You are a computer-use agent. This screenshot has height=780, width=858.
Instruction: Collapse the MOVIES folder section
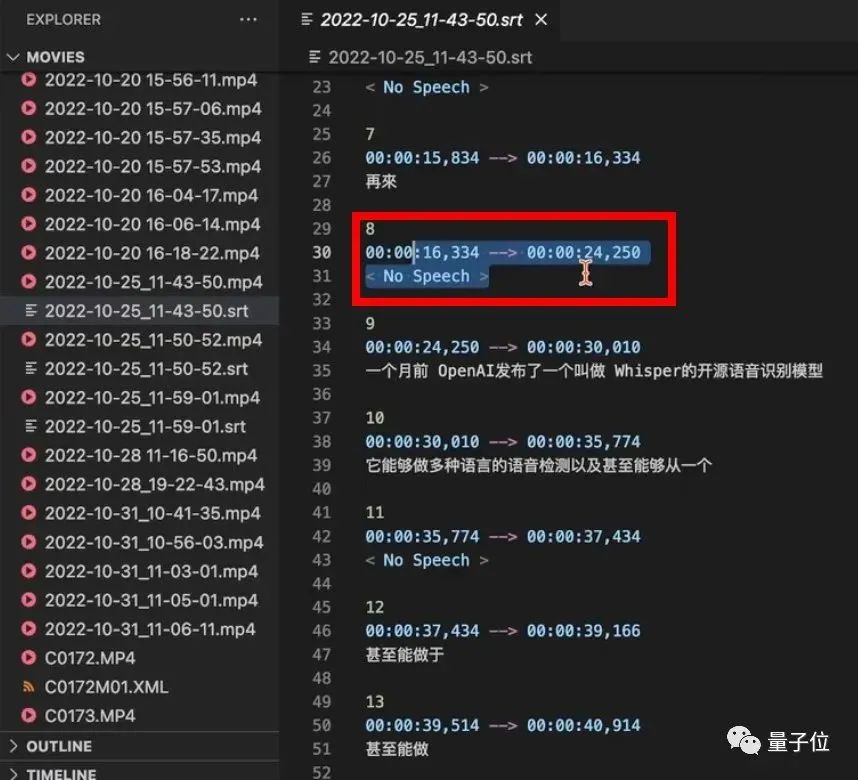pos(13,57)
